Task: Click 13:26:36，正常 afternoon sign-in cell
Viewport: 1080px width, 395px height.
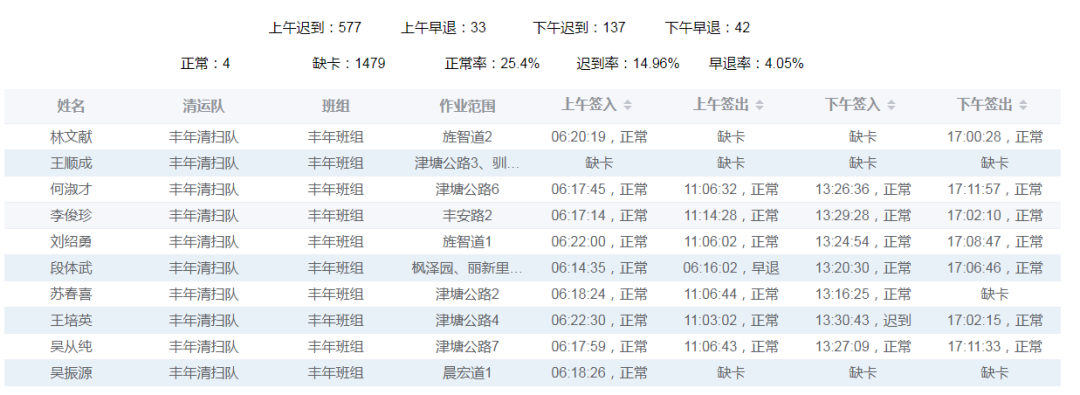Action: coord(863,189)
